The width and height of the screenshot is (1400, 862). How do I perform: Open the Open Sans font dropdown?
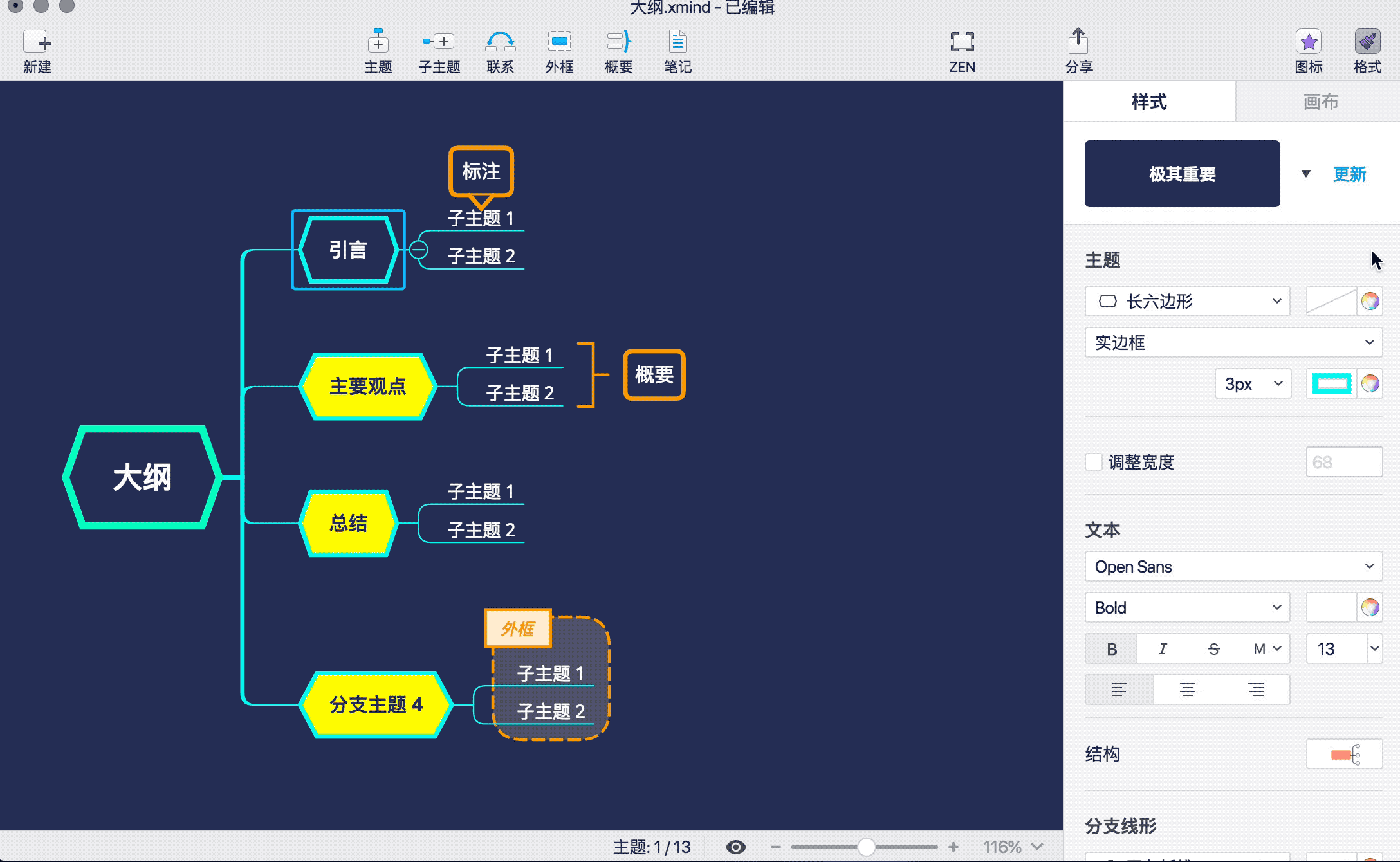coord(1233,567)
